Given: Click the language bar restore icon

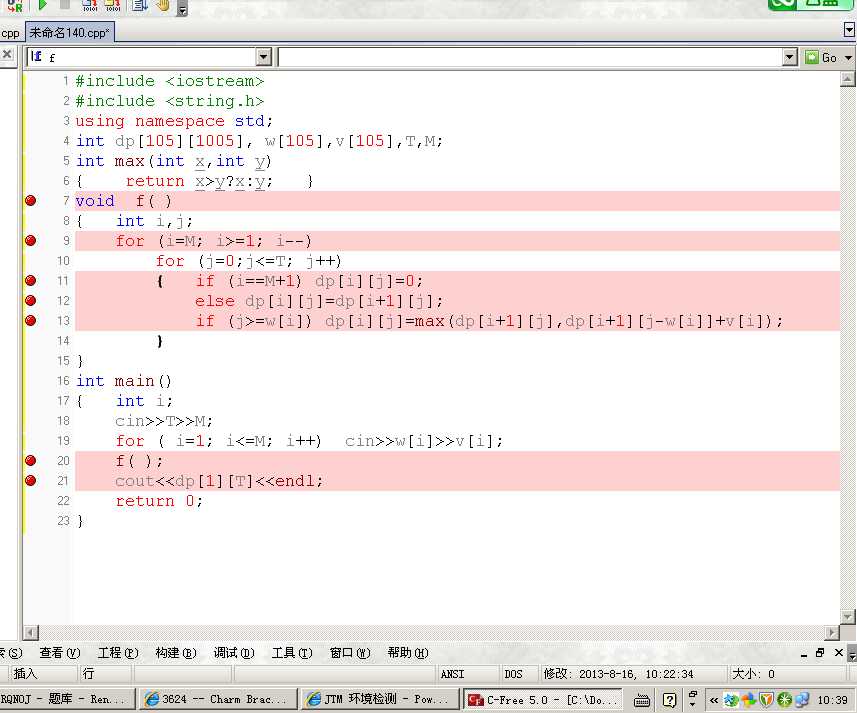Looking at the screenshot, I should [x=693, y=695].
